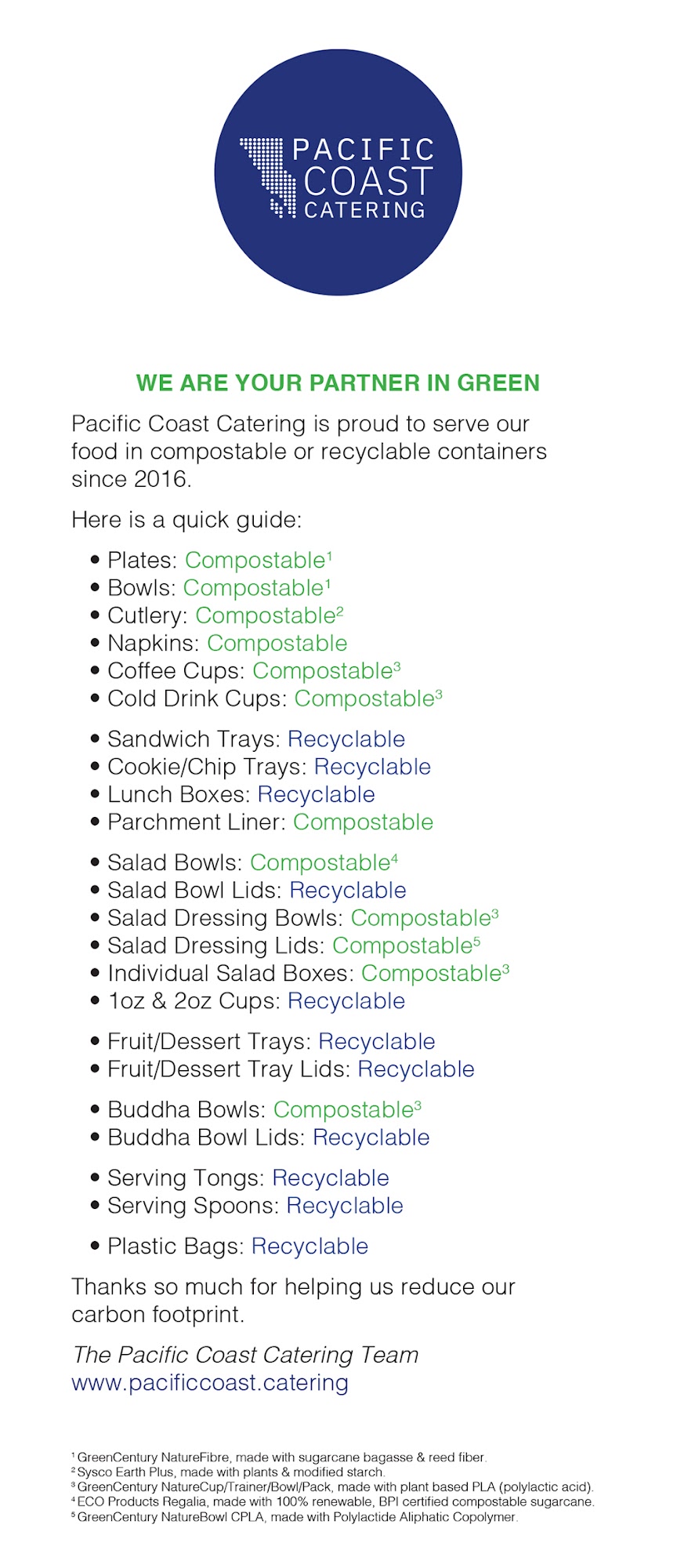677x1568 pixels.
Task: Click the Sysco Earth Plus footnote
Action: [x=230, y=1472]
